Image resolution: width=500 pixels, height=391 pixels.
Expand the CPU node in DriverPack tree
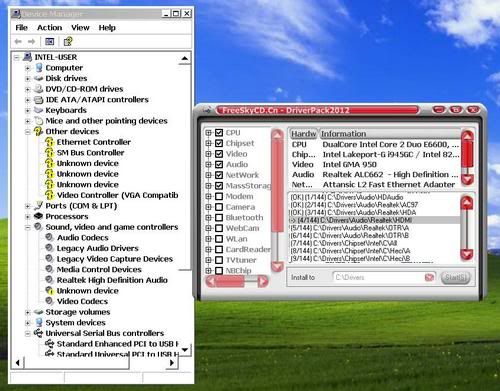(x=209, y=133)
